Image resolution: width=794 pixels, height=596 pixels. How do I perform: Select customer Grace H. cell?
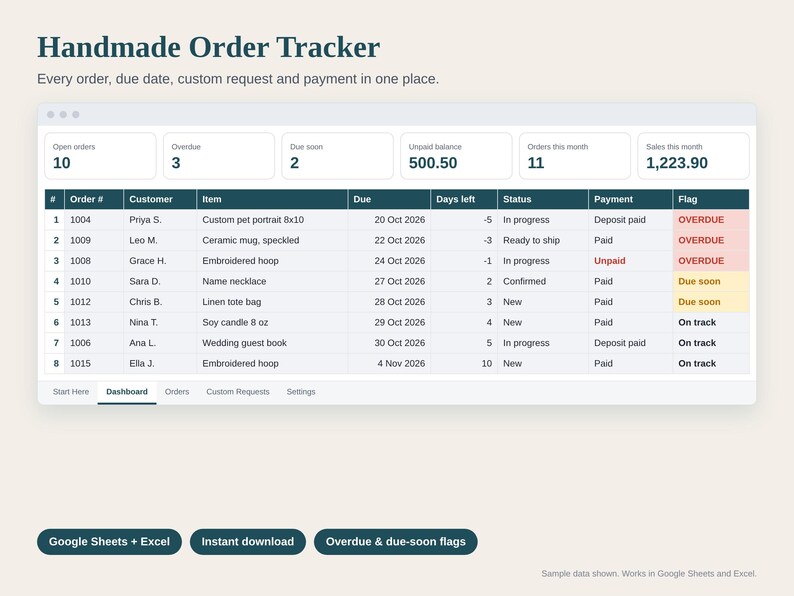tap(160, 261)
